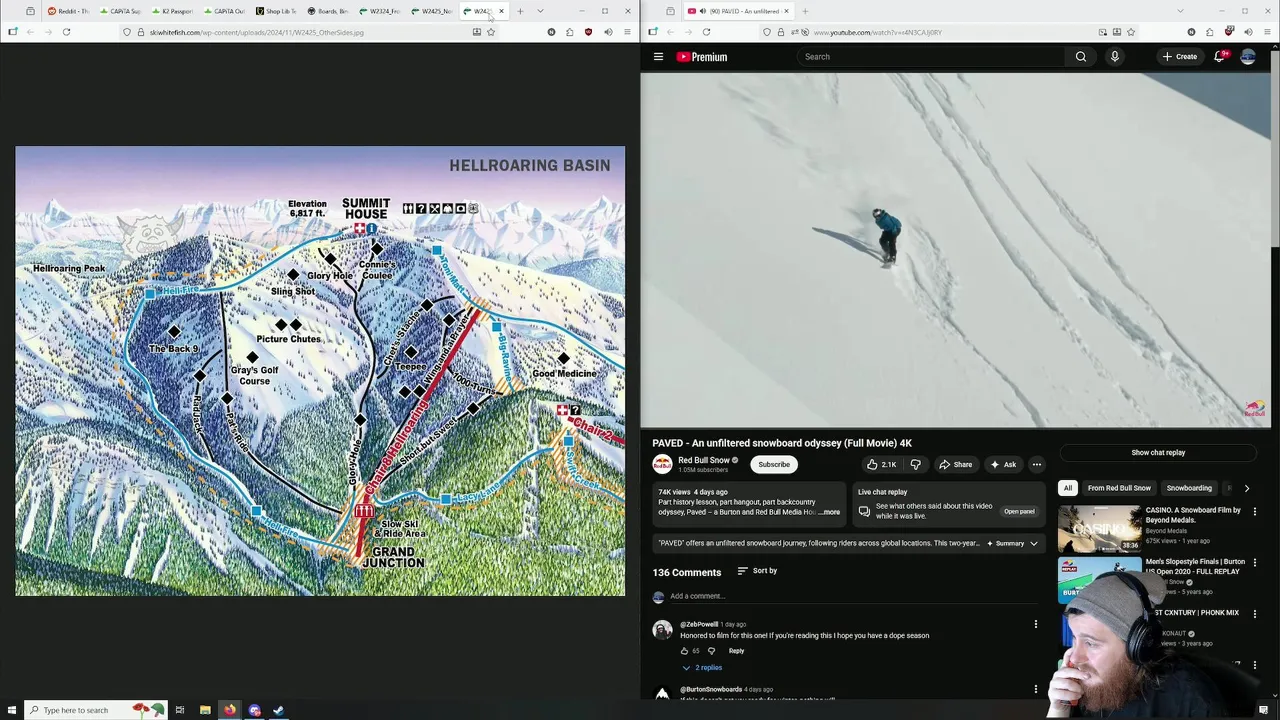Subscribe to Red Bull Snow
Screen dimensions: 1280x720
click(774, 464)
